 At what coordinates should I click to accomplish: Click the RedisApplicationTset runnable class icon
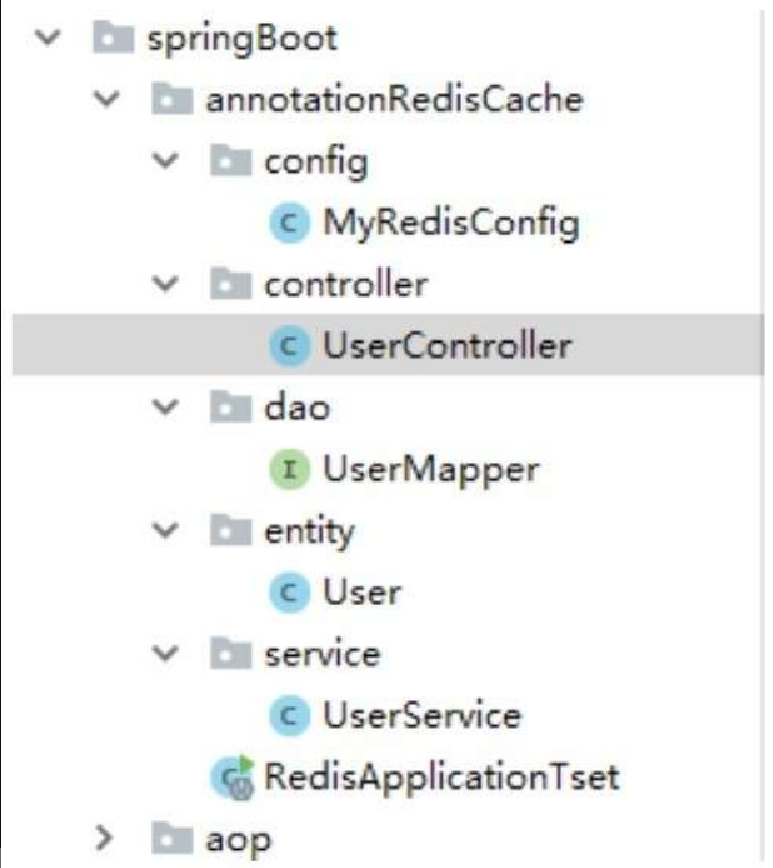tap(233, 777)
